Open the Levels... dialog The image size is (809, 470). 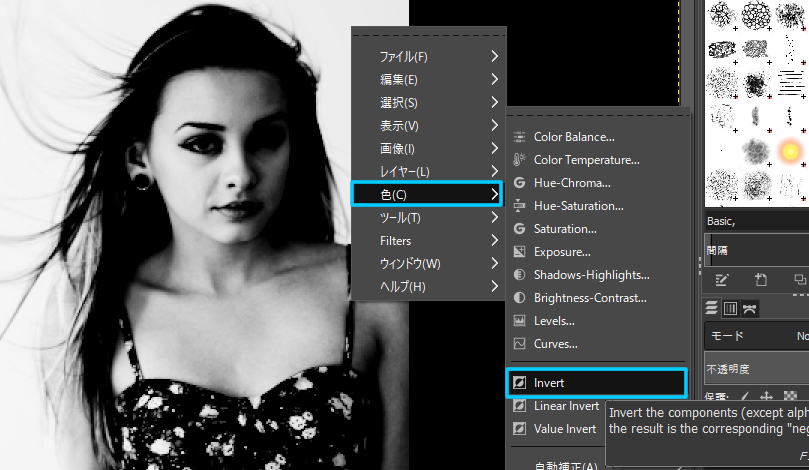[598, 321]
